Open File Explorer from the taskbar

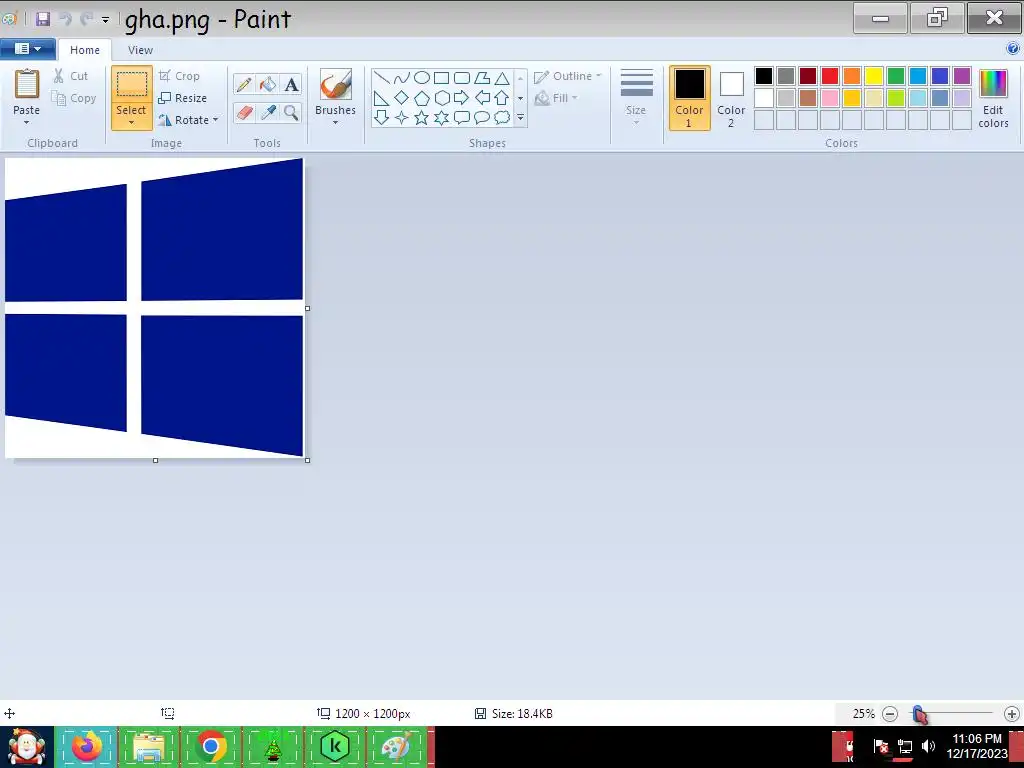(x=148, y=746)
